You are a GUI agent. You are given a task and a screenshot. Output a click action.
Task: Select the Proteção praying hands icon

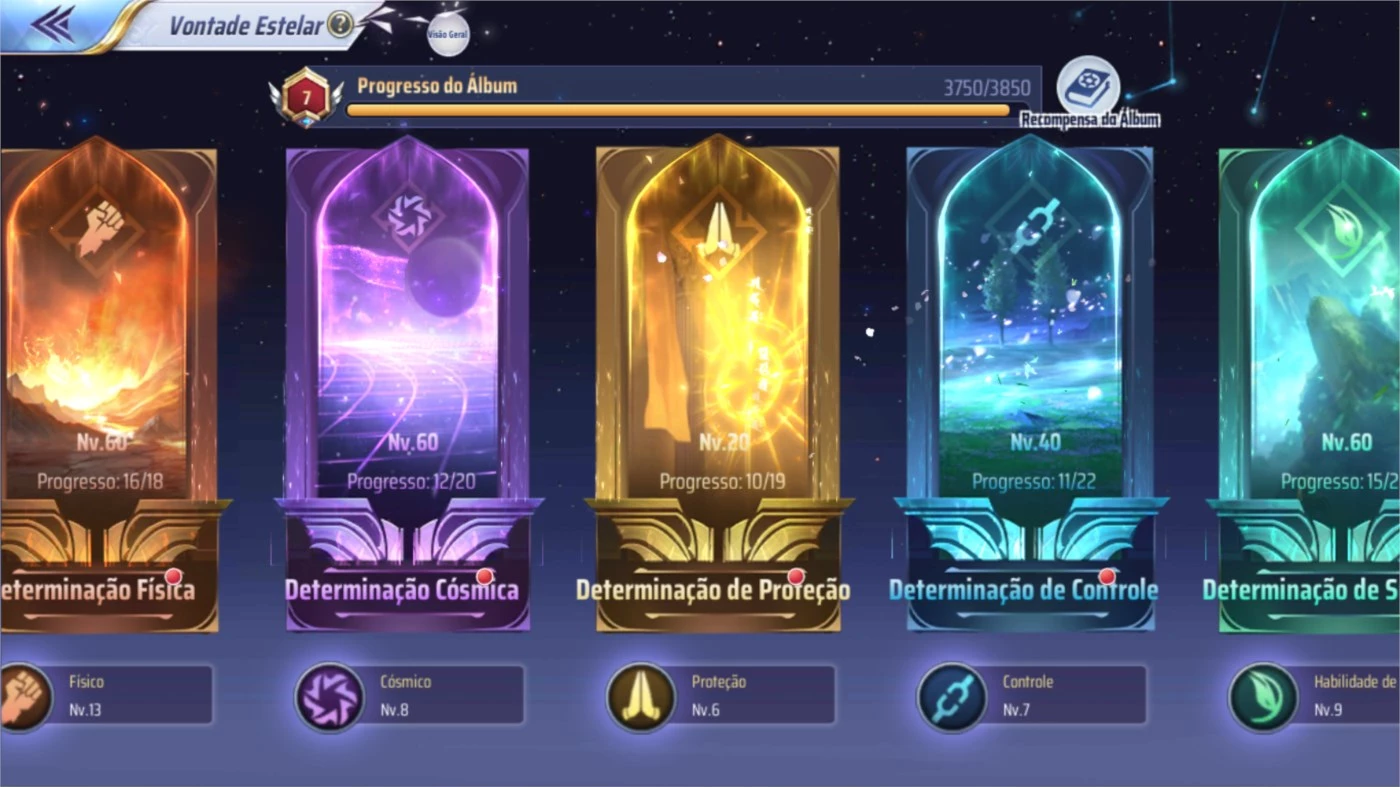tap(641, 697)
